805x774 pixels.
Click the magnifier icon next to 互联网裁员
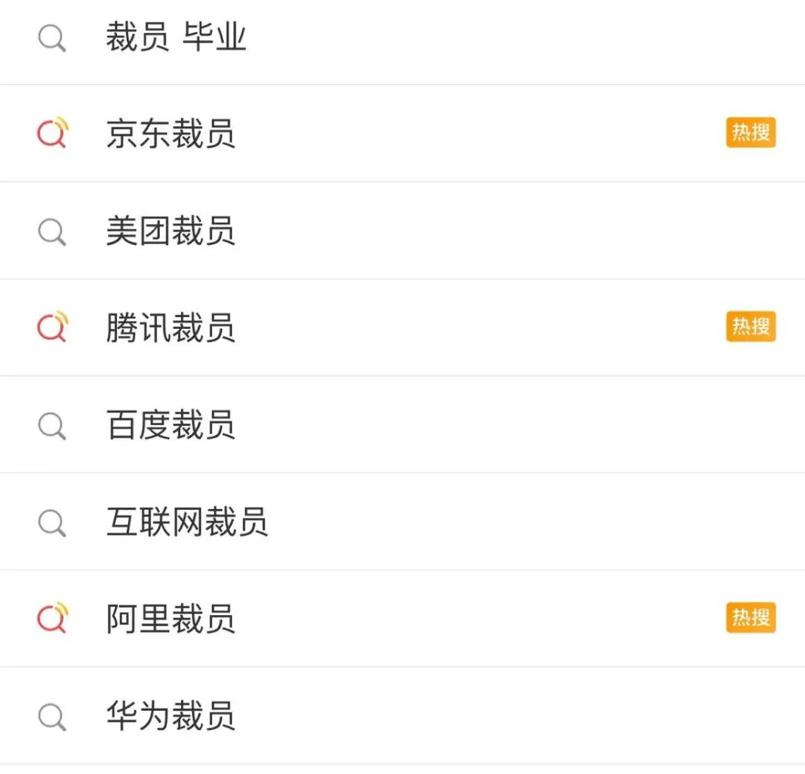point(52,522)
